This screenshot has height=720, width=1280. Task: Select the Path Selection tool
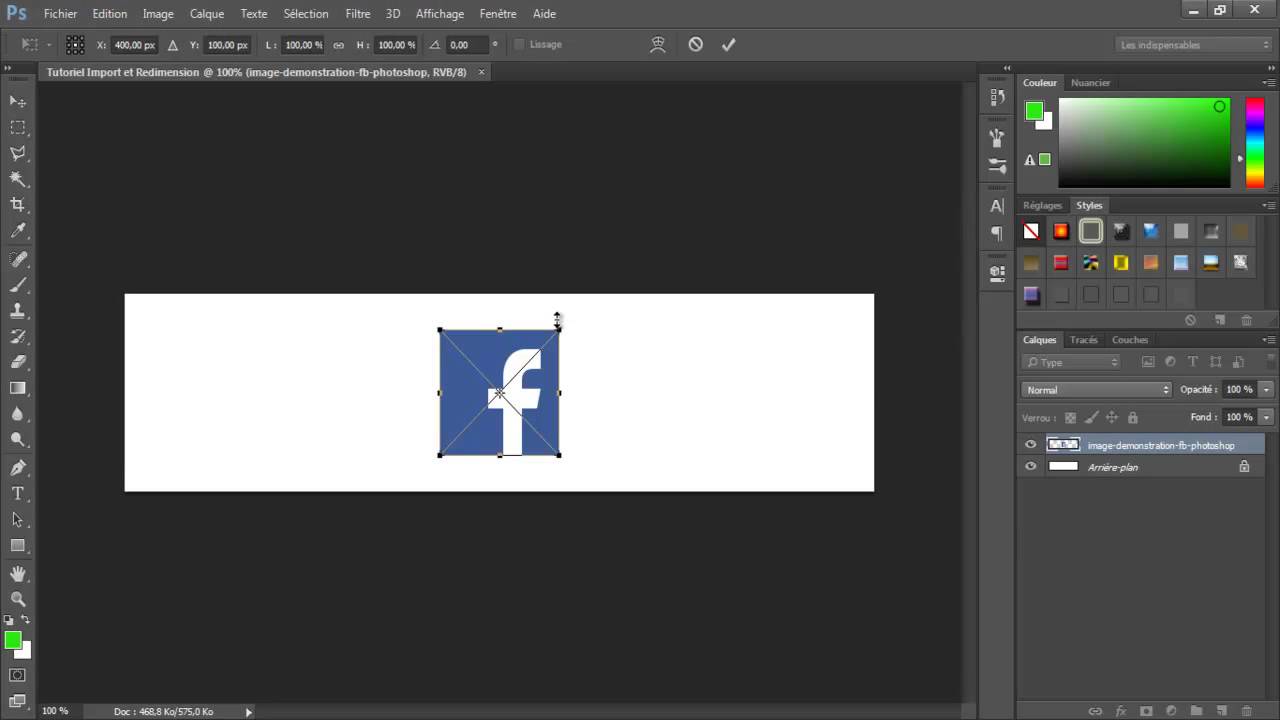point(18,520)
